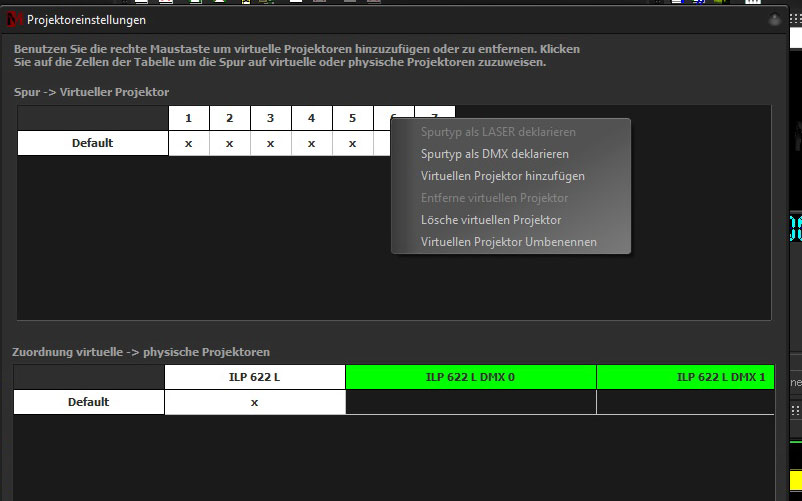Toggle the x under column 5
The width and height of the screenshot is (802, 501).
coord(352,143)
